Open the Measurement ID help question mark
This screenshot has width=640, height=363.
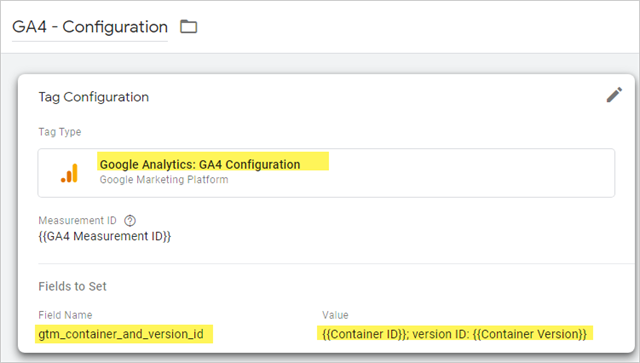(x=130, y=221)
